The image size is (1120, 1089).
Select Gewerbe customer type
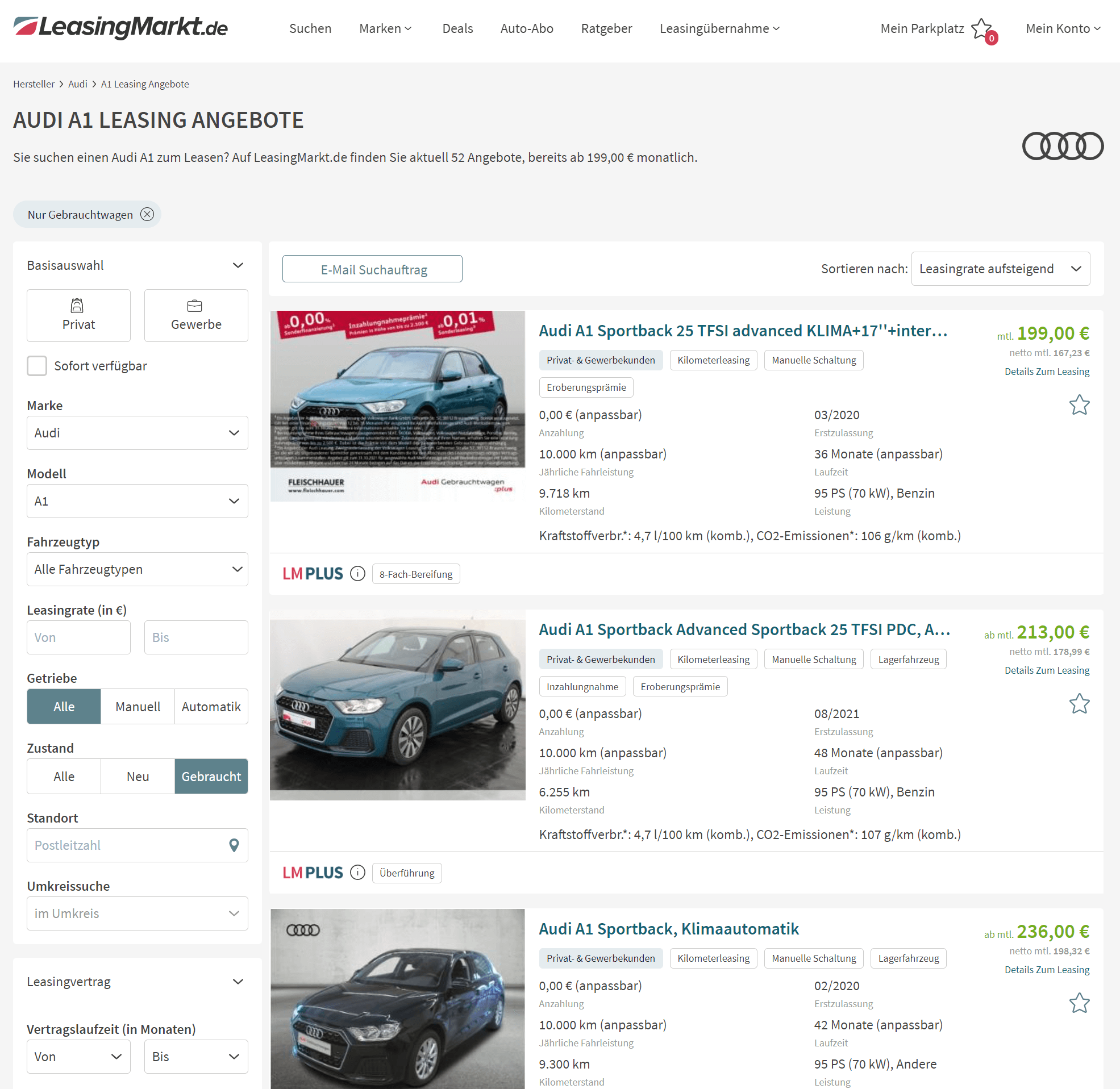196,316
